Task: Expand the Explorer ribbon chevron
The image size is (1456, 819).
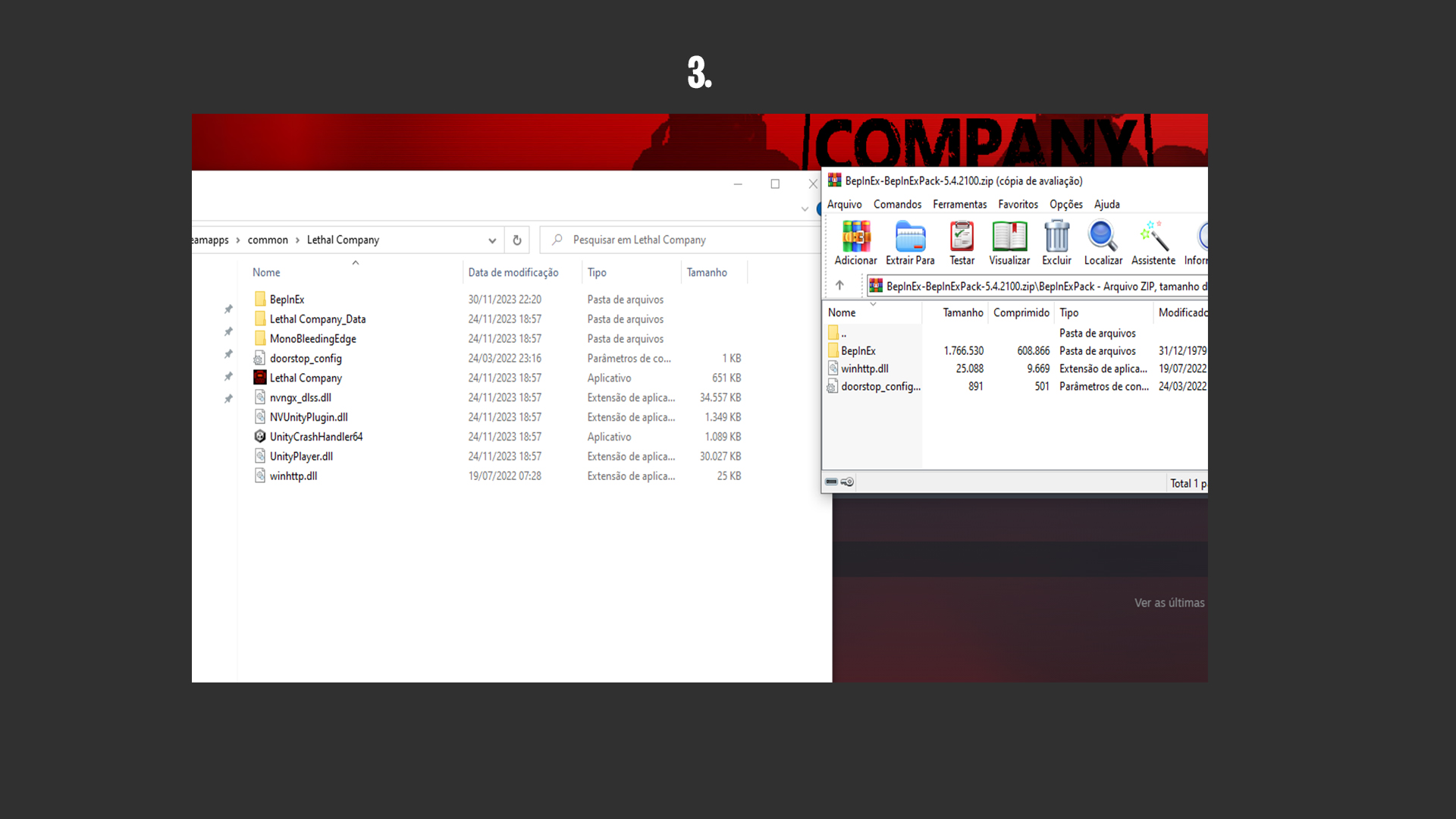Action: 805,209
